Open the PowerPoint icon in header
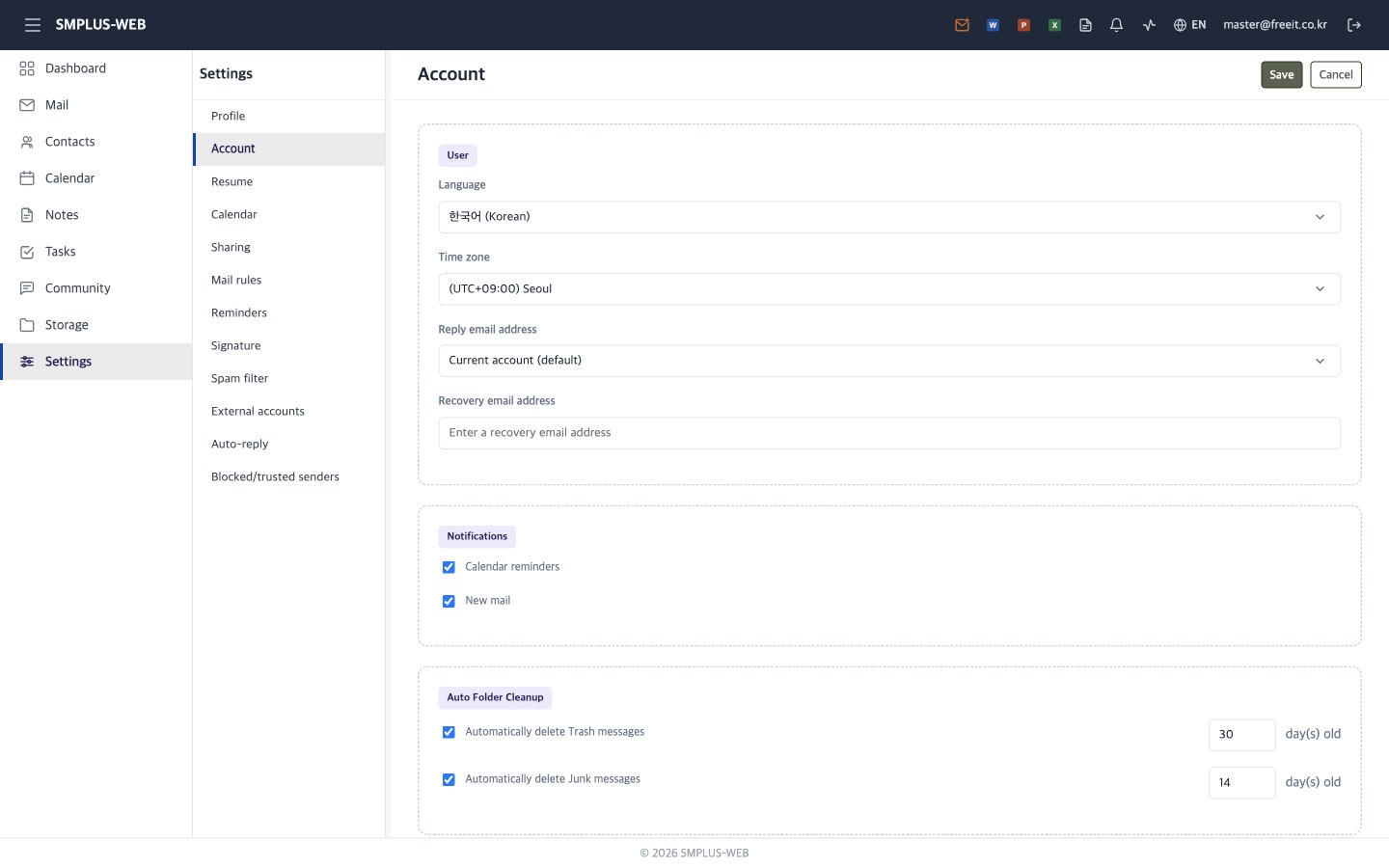This screenshot has height=868, width=1389. [1023, 25]
